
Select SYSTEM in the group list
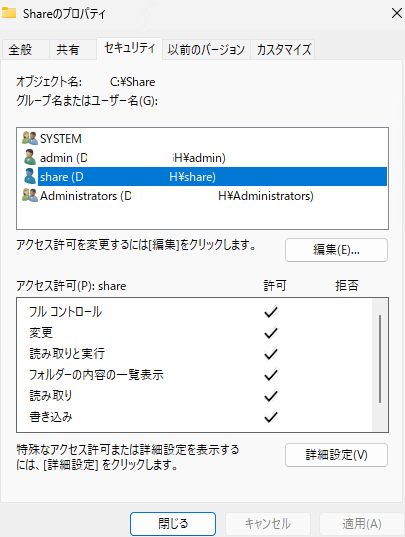click(x=61, y=139)
